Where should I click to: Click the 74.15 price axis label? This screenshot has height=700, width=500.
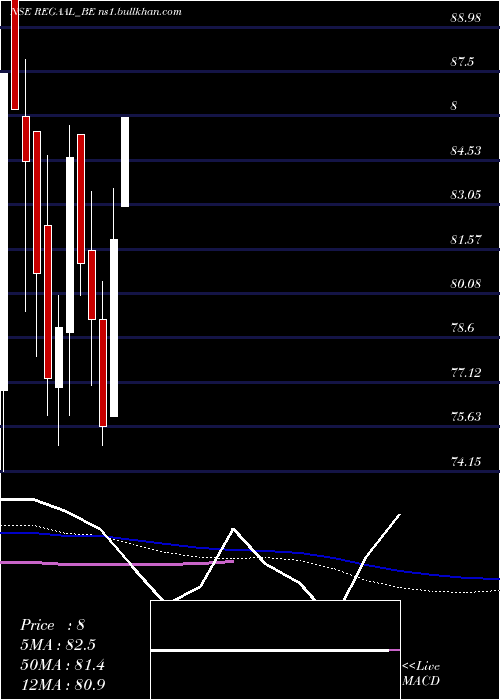[x=466, y=461]
